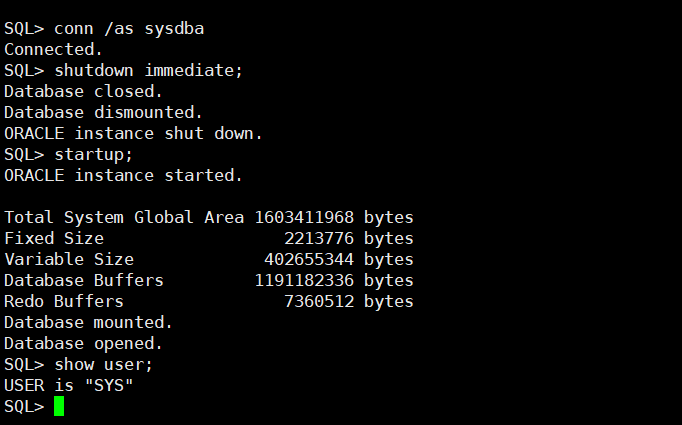
Task: Click the "ORACLE instance started." line
Action: coord(123,175)
